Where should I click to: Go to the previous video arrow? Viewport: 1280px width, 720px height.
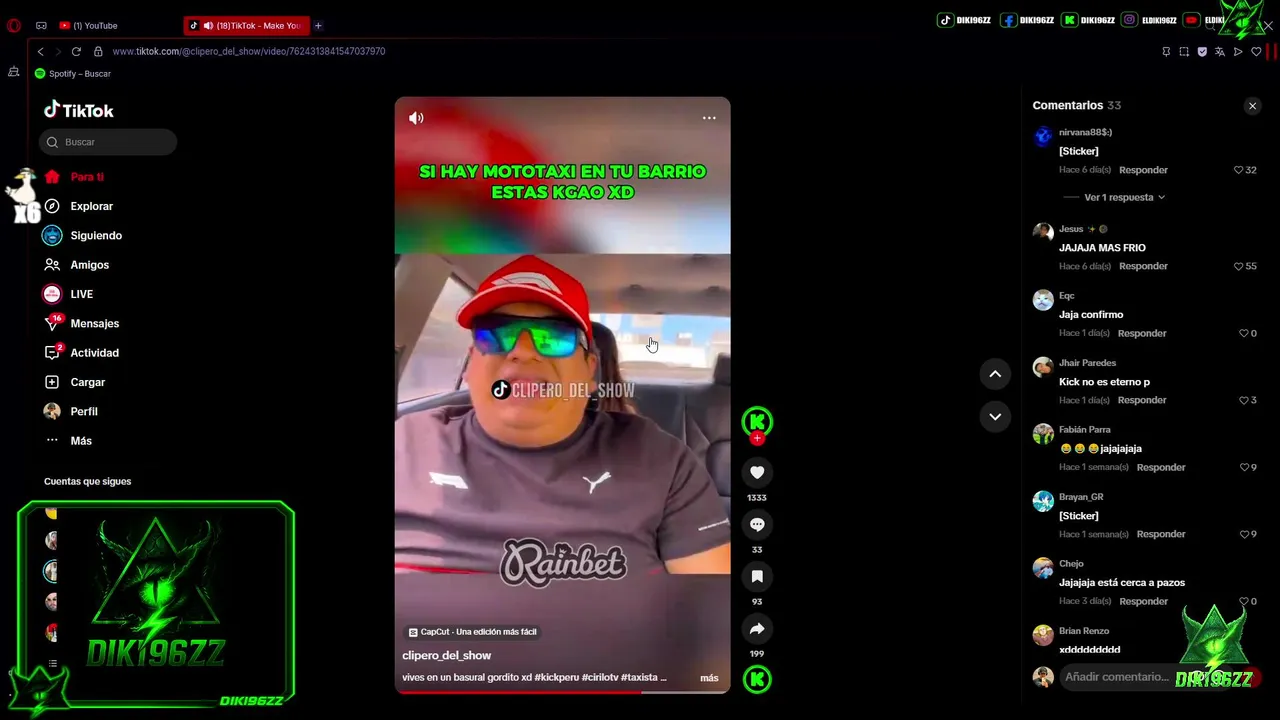[x=995, y=374]
